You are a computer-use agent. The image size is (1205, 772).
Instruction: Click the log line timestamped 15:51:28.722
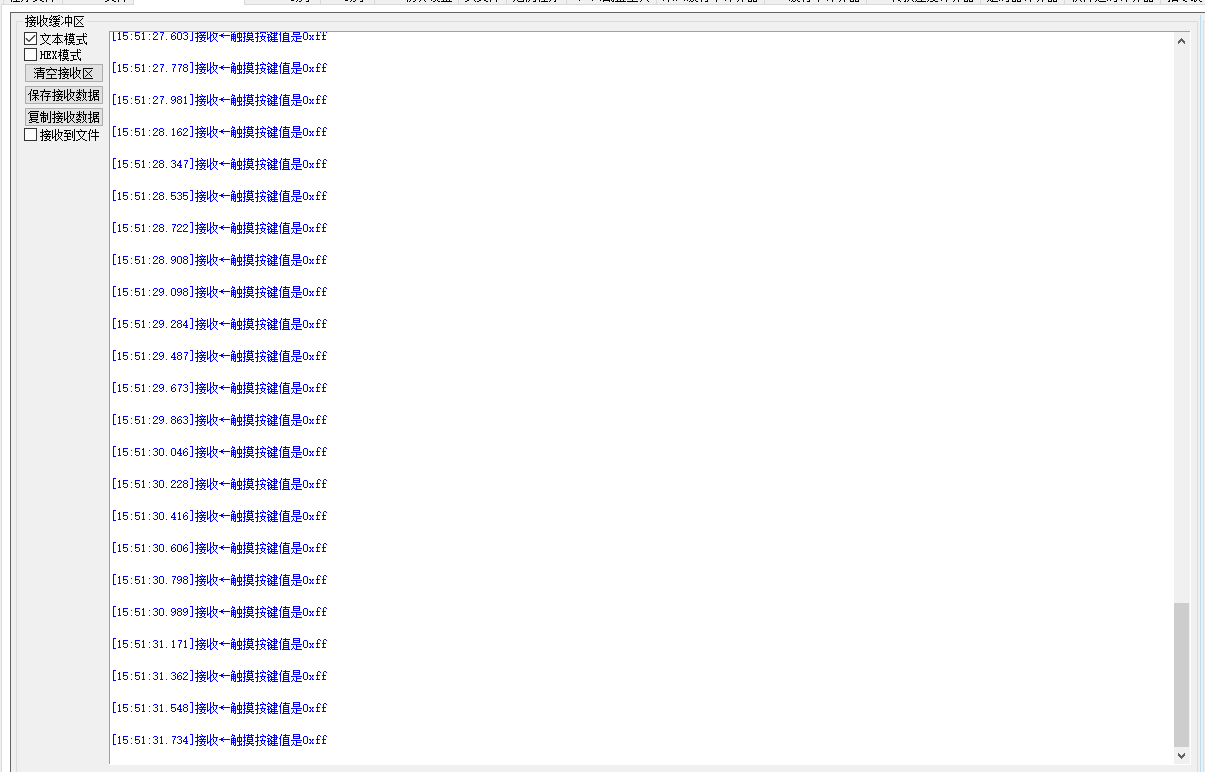(219, 228)
